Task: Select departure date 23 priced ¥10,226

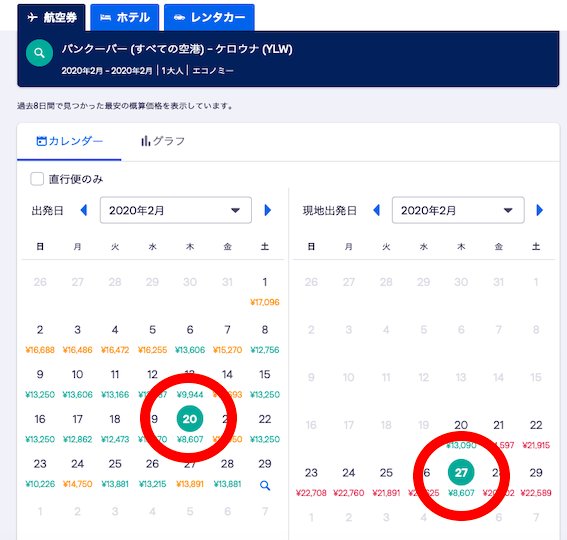Action: tap(40, 473)
